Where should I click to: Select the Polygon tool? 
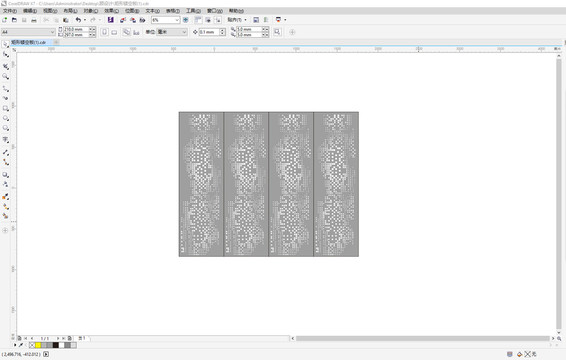(5, 128)
